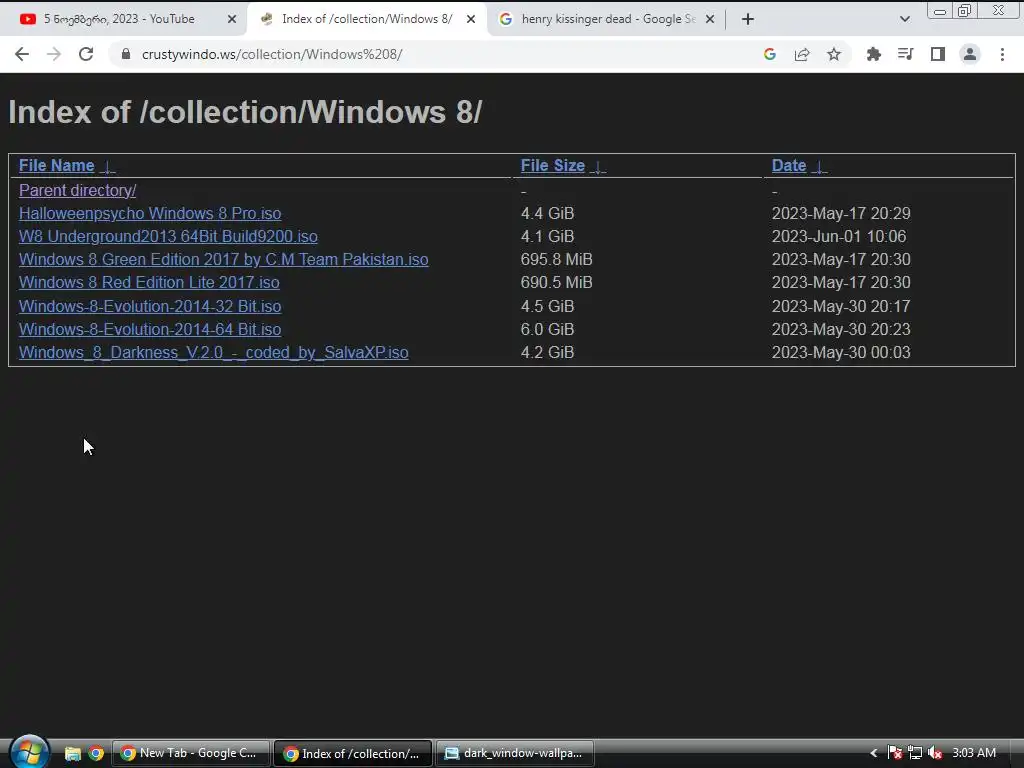
Task: Close the henry kissinger Google tab
Action: (710, 20)
